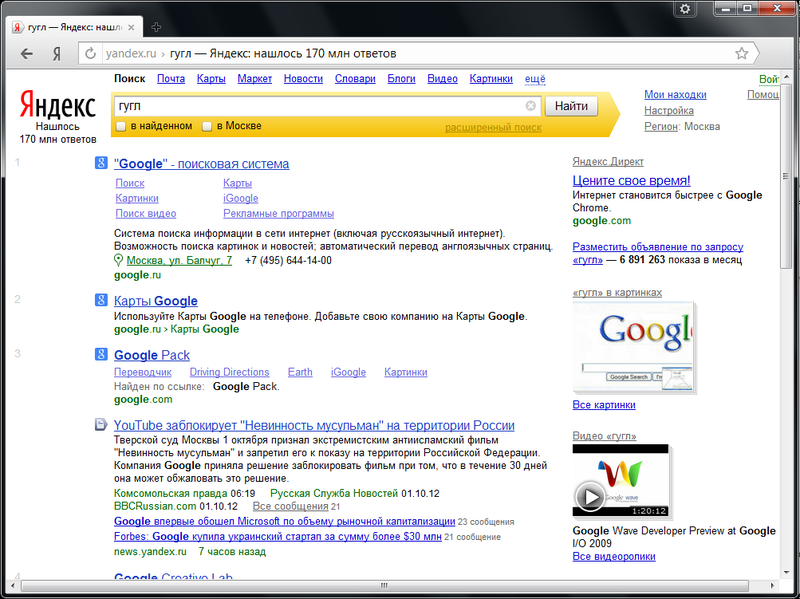Viewport: 800px width, 599px height.
Task: Open Маркет in the top navigation
Action: pyautogui.click(x=255, y=79)
